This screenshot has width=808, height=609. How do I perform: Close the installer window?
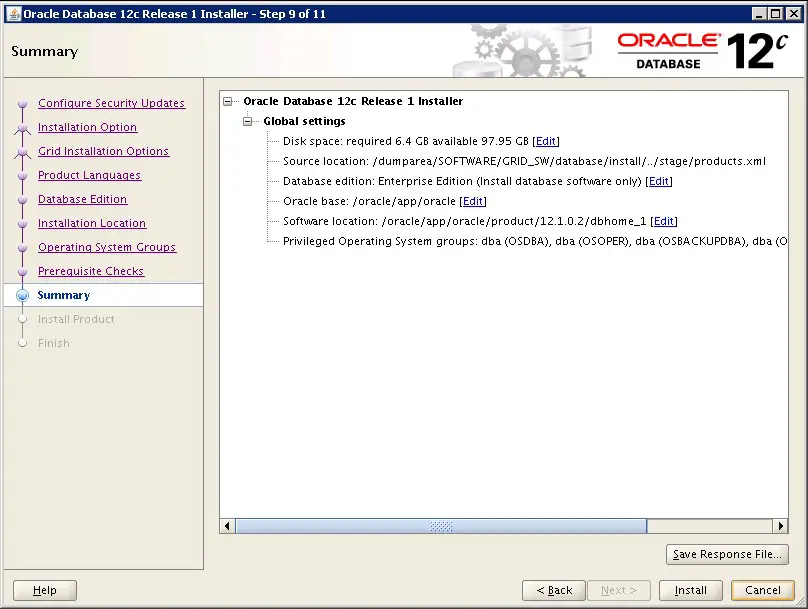click(x=794, y=14)
